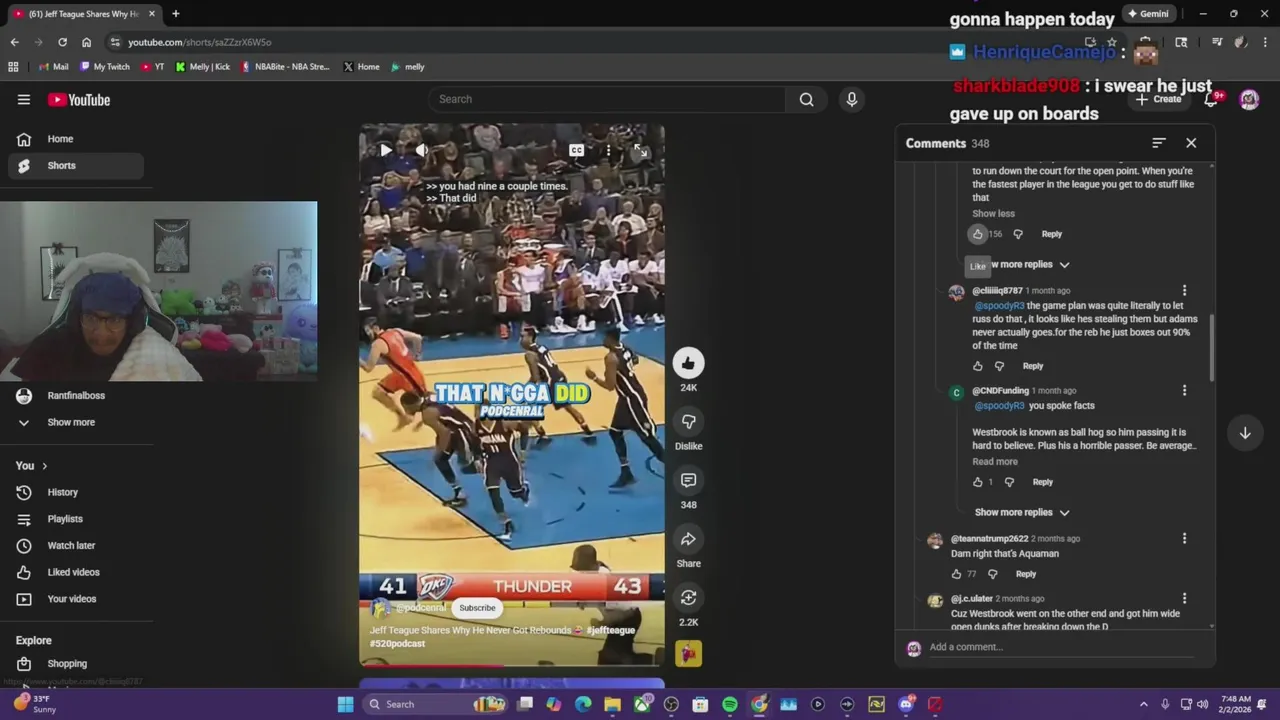Image resolution: width=1280 pixels, height=720 pixels.
Task: Reply to @cliiiiiq8787's comment
Action: [x=1033, y=366]
